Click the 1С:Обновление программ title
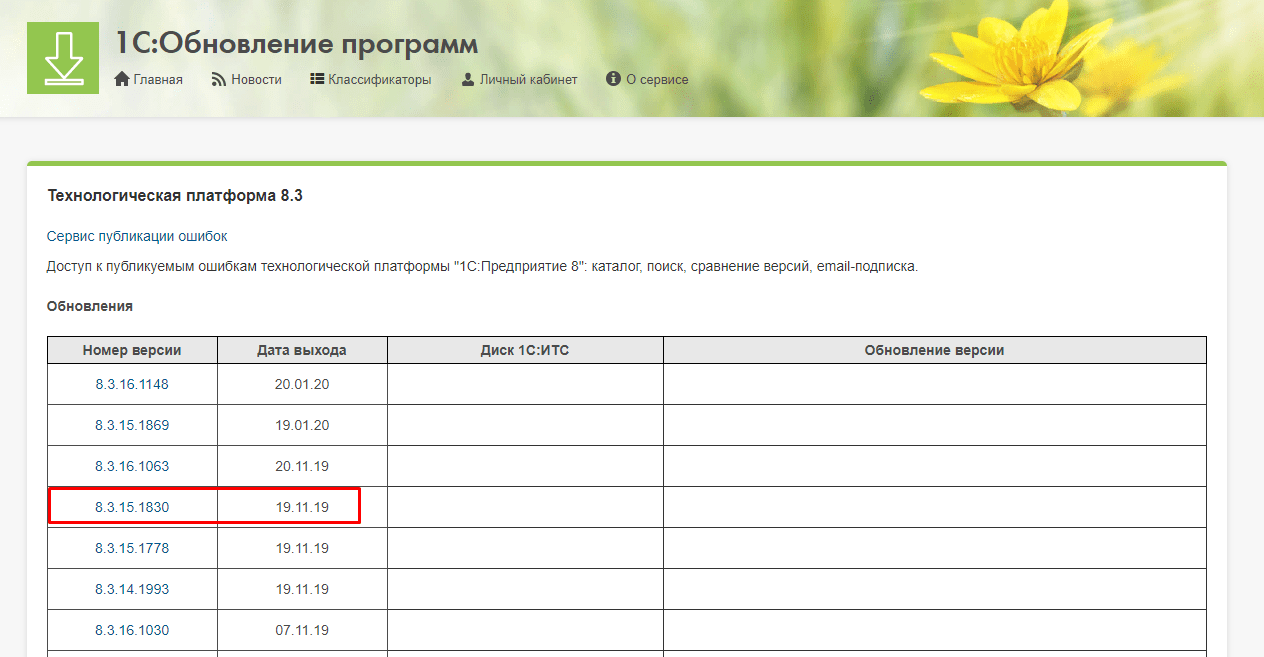The width and height of the screenshot is (1264, 657). click(x=296, y=44)
